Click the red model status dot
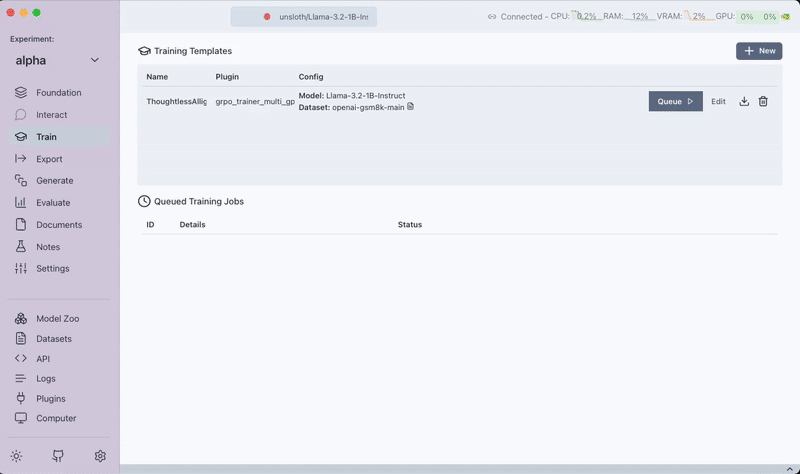The height and width of the screenshot is (474, 800). pos(267,17)
